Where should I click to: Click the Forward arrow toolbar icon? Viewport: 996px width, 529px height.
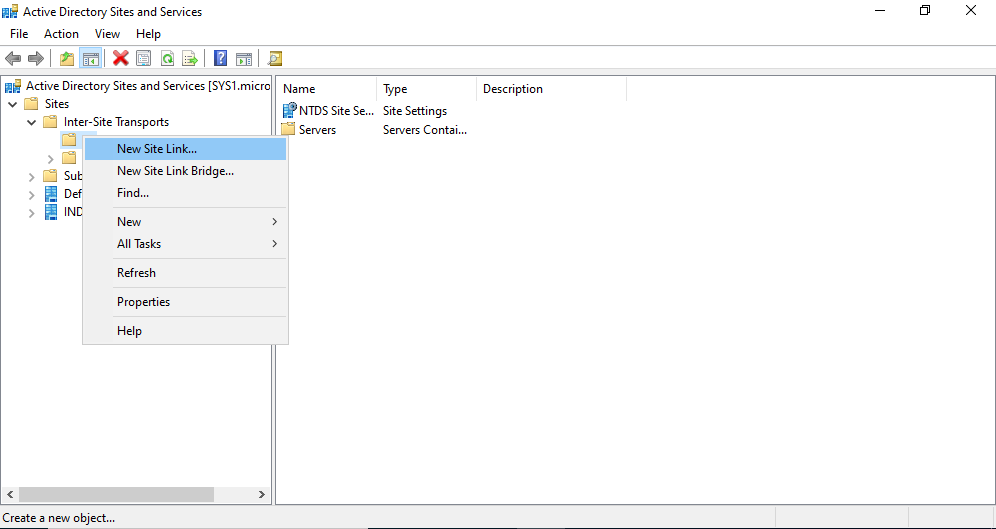[36, 59]
